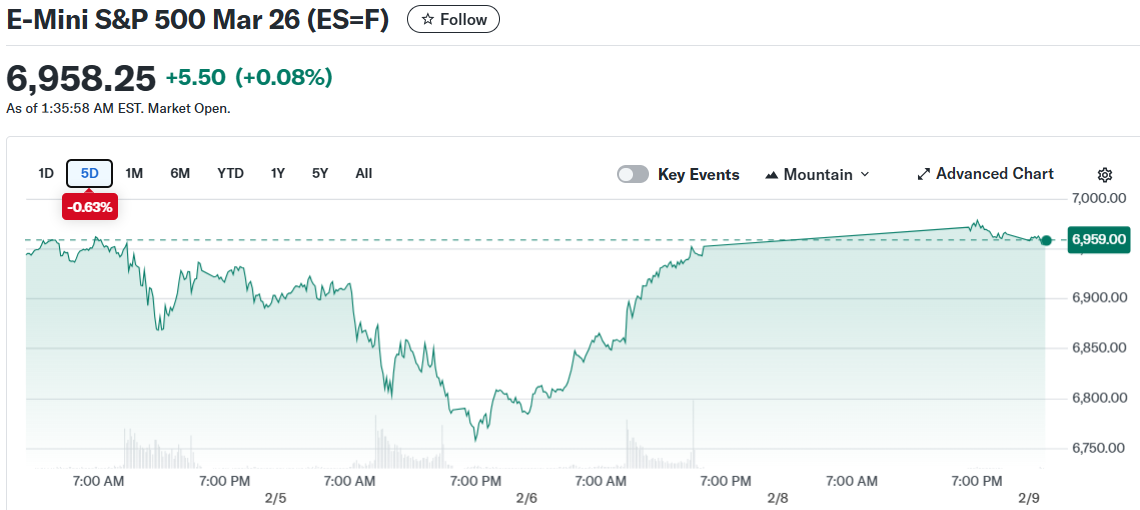Click the 6,958.25 price value
1140x510 pixels.
coord(81,78)
